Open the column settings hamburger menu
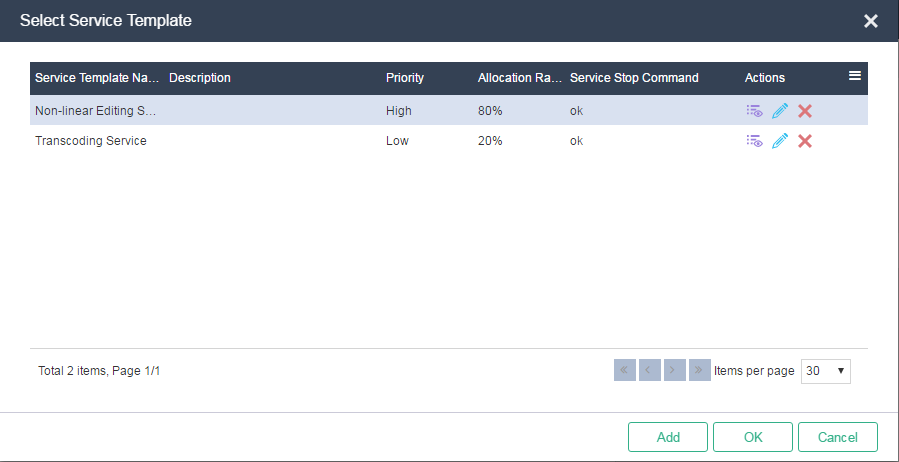899x462 pixels. coord(854,76)
